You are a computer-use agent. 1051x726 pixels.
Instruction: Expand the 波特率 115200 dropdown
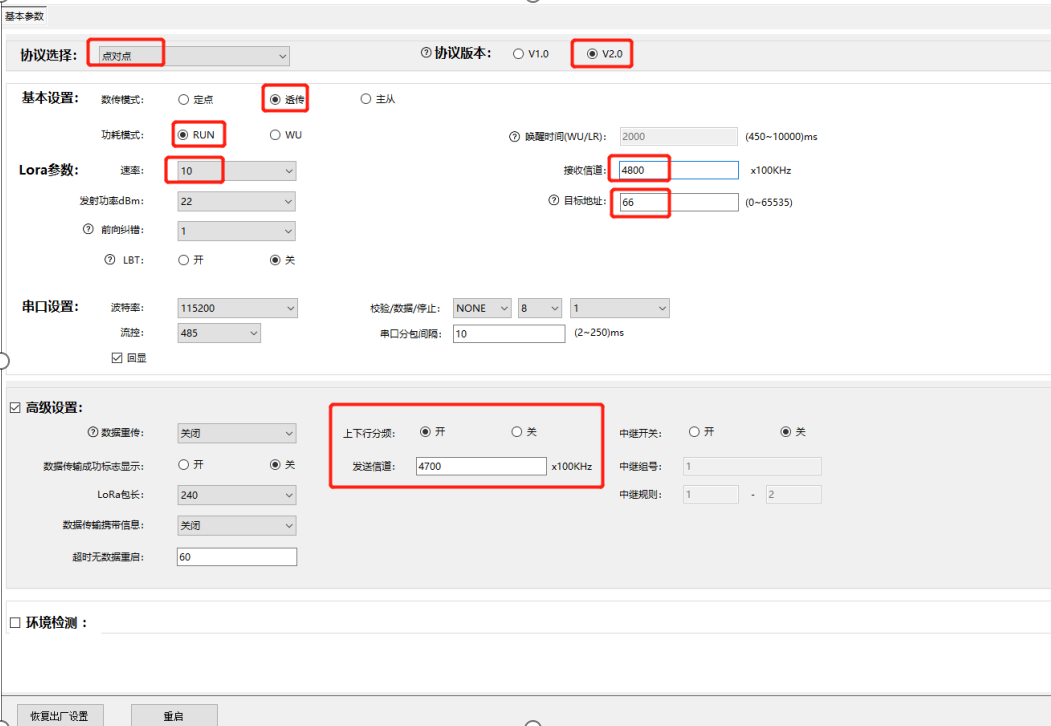tap(236, 308)
